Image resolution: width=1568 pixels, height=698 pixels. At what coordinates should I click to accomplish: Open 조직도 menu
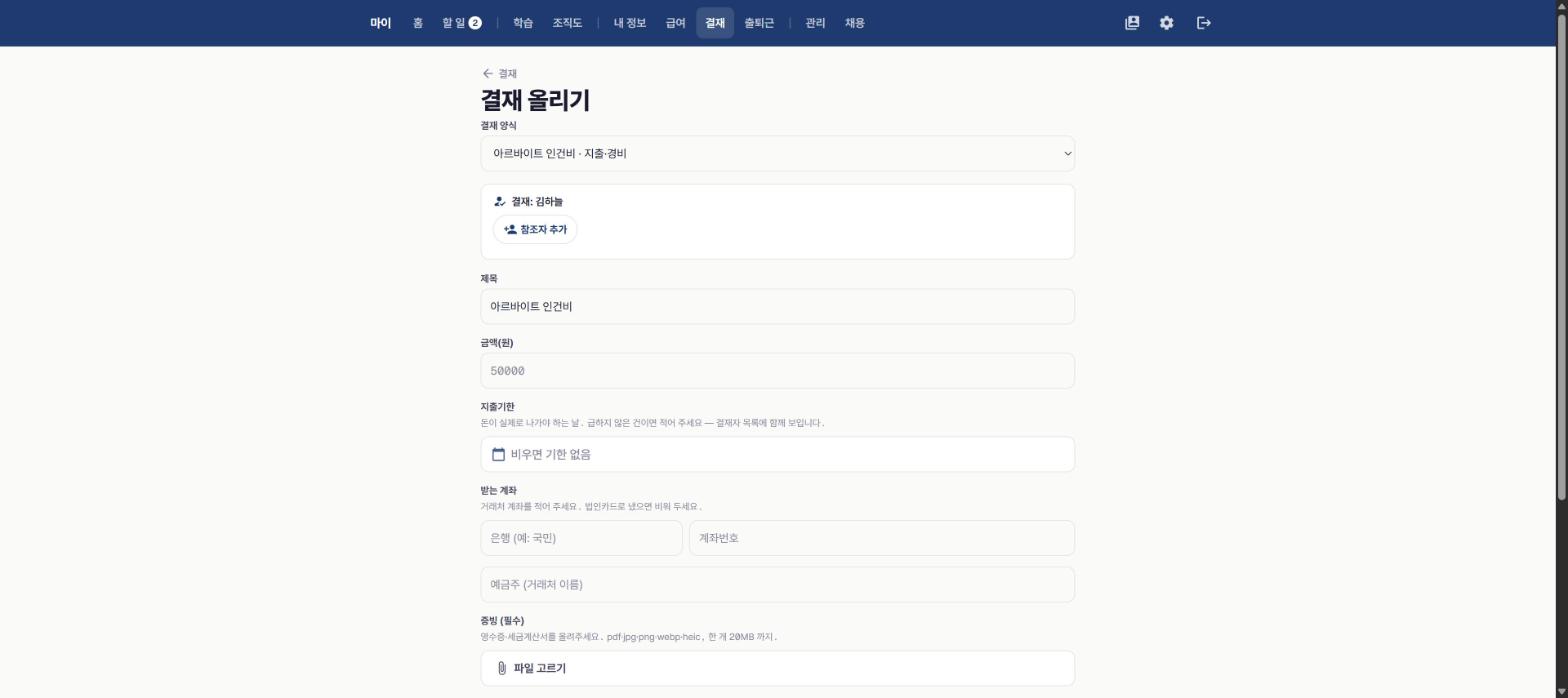567,23
